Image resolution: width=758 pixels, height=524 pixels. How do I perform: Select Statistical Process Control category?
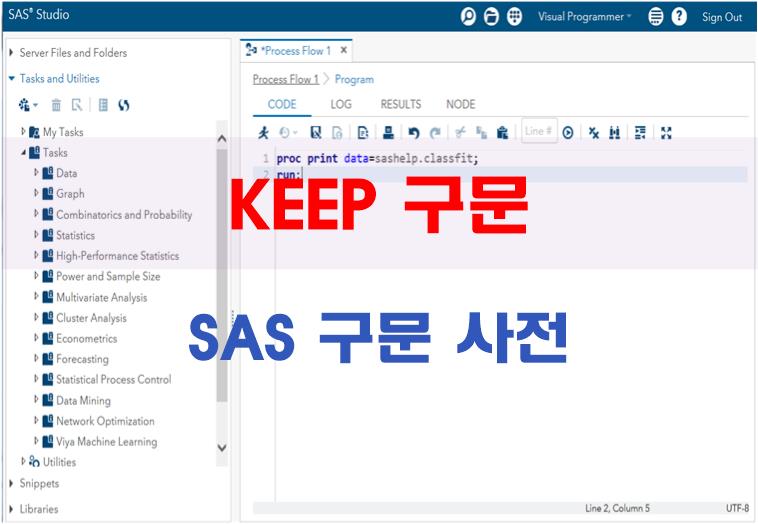pos(114,379)
